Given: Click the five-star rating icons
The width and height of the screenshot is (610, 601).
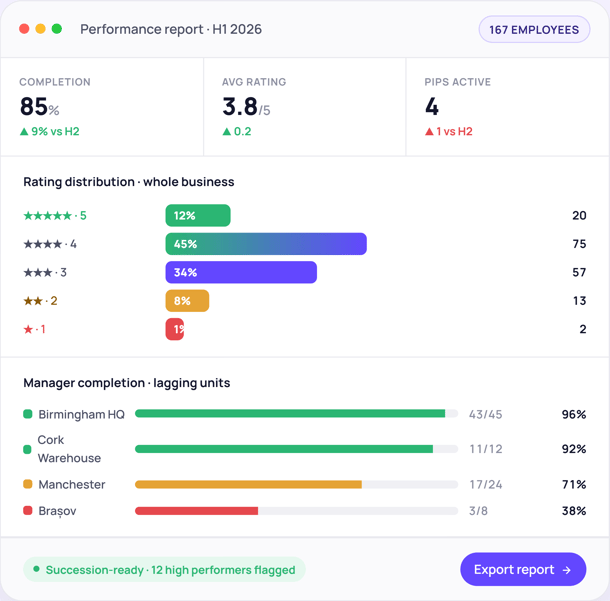Looking at the screenshot, I should click(x=48, y=216).
